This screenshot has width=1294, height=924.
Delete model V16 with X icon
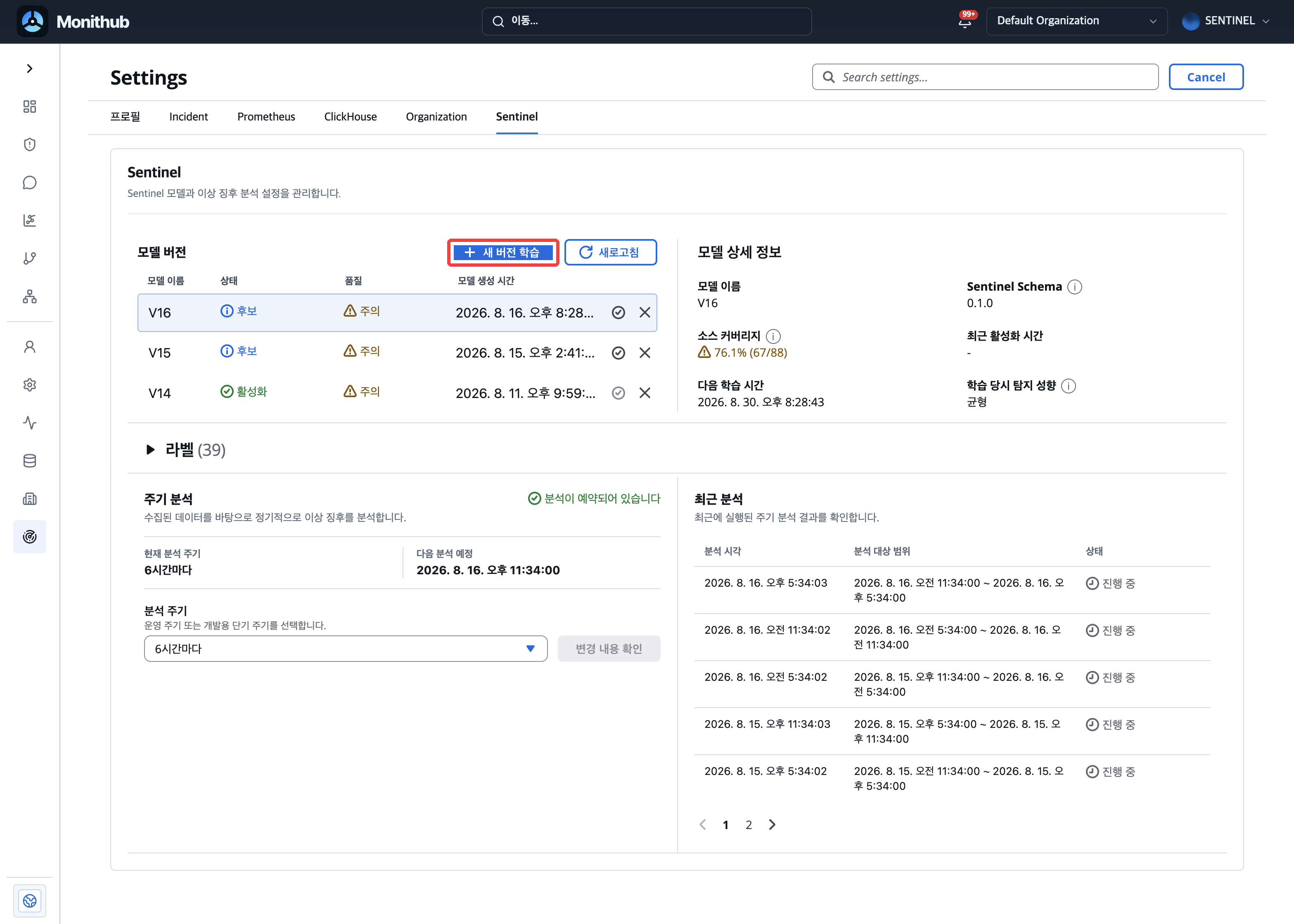click(x=645, y=313)
